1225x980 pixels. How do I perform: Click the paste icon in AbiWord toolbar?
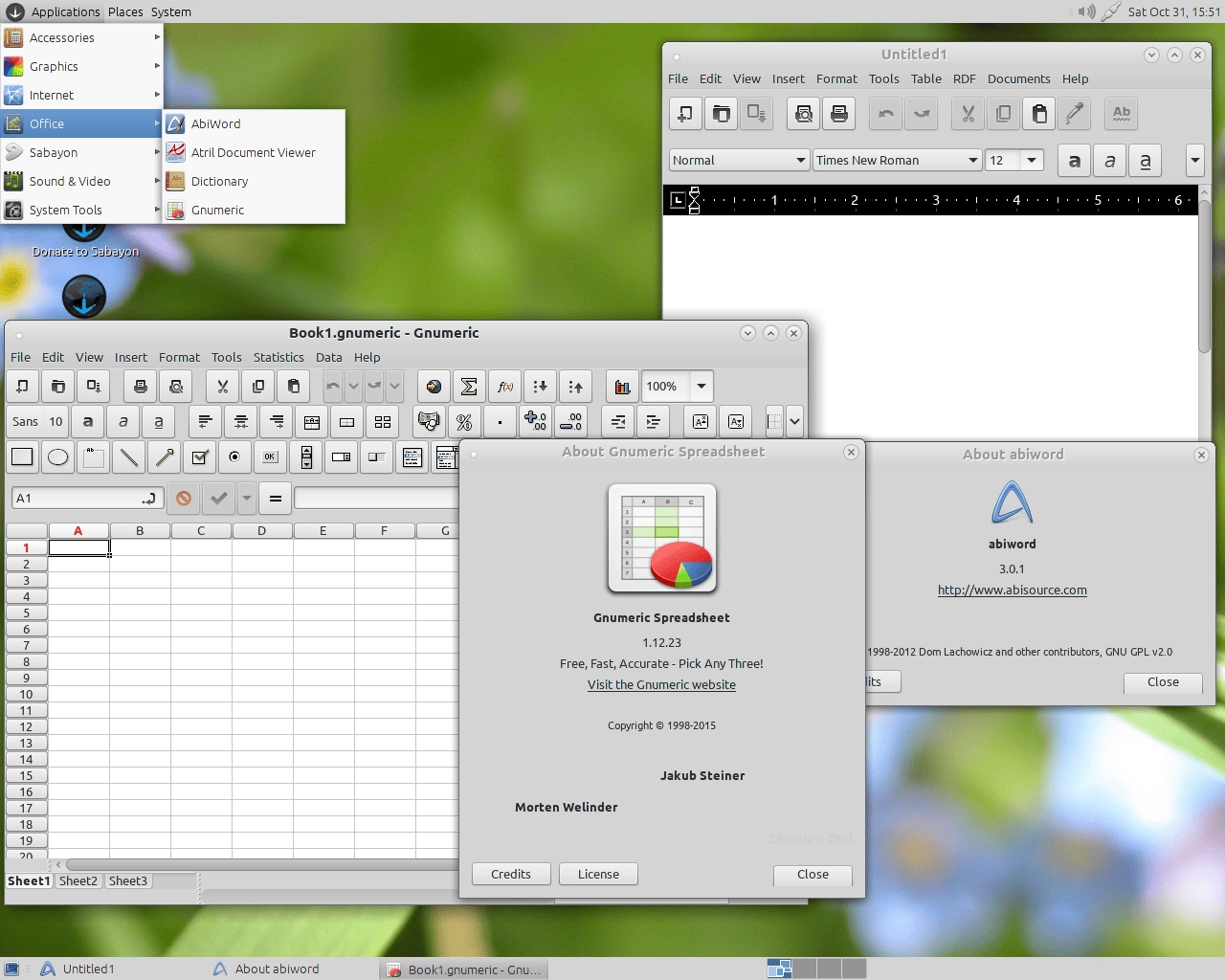(x=1039, y=114)
